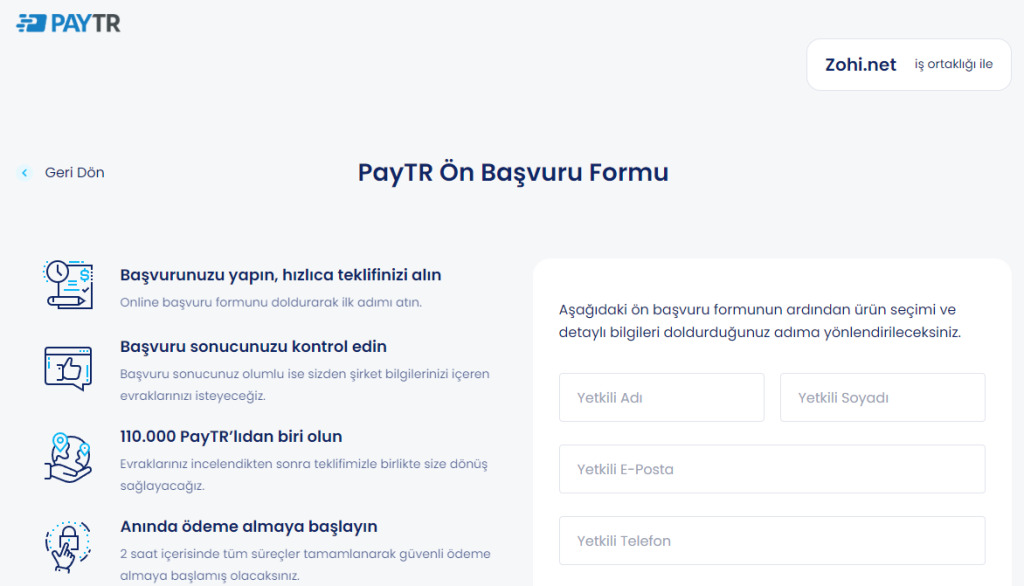Open the Zohi.net partner label
This screenshot has width=1024, height=586.
[x=860, y=65]
